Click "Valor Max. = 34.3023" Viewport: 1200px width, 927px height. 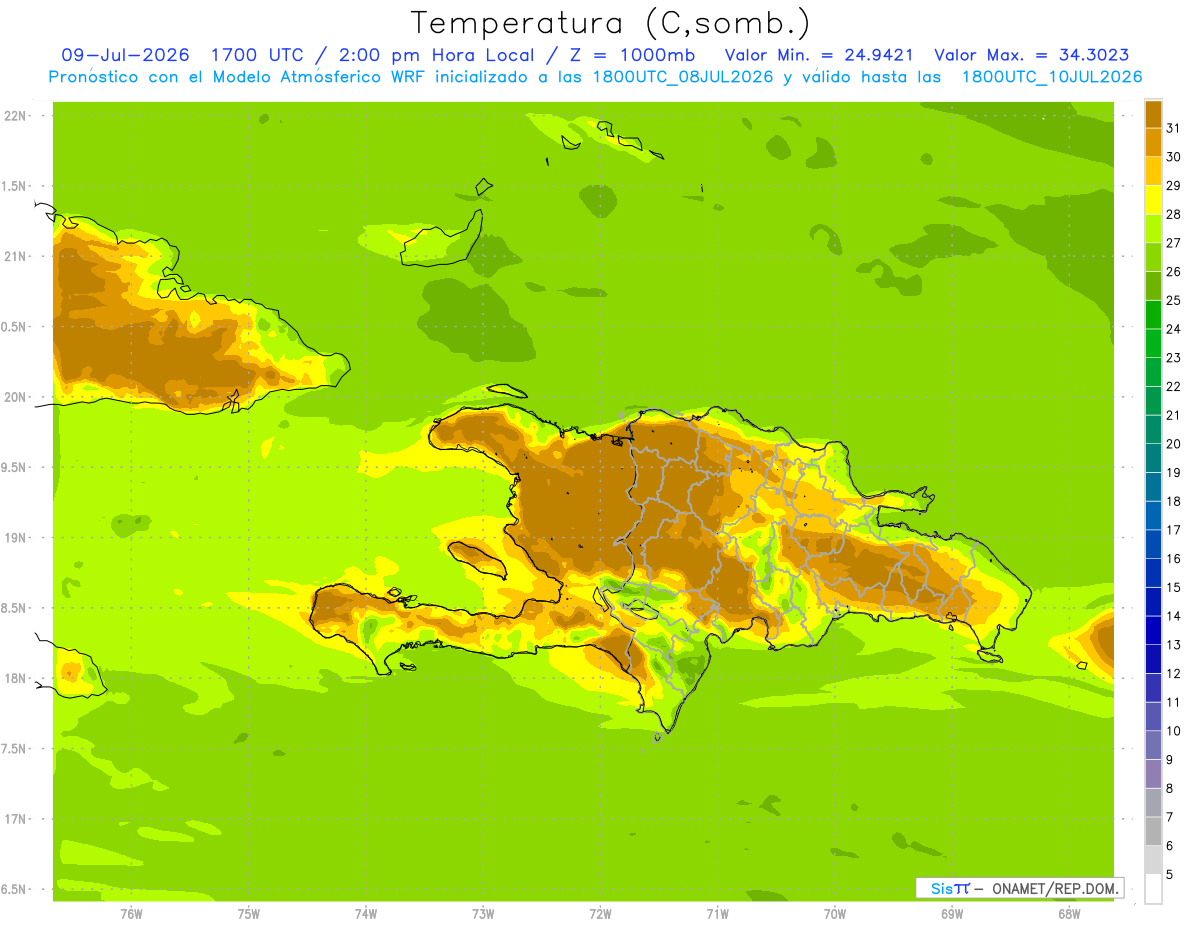click(x=1031, y=55)
